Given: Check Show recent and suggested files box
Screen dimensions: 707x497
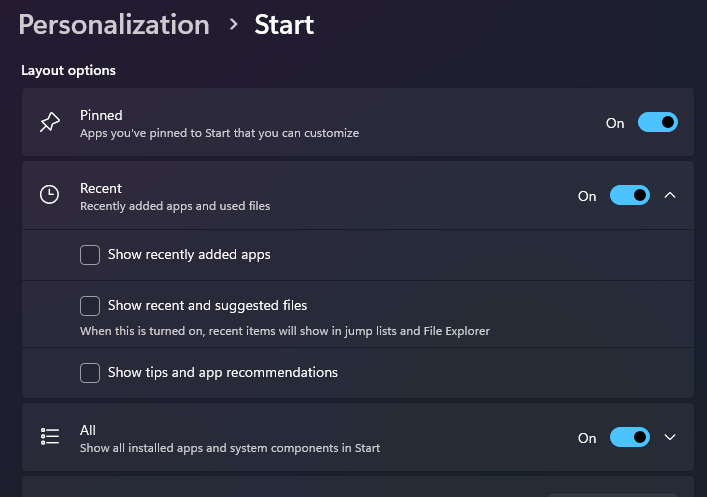Looking at the screenshot, I should point(90,306).
